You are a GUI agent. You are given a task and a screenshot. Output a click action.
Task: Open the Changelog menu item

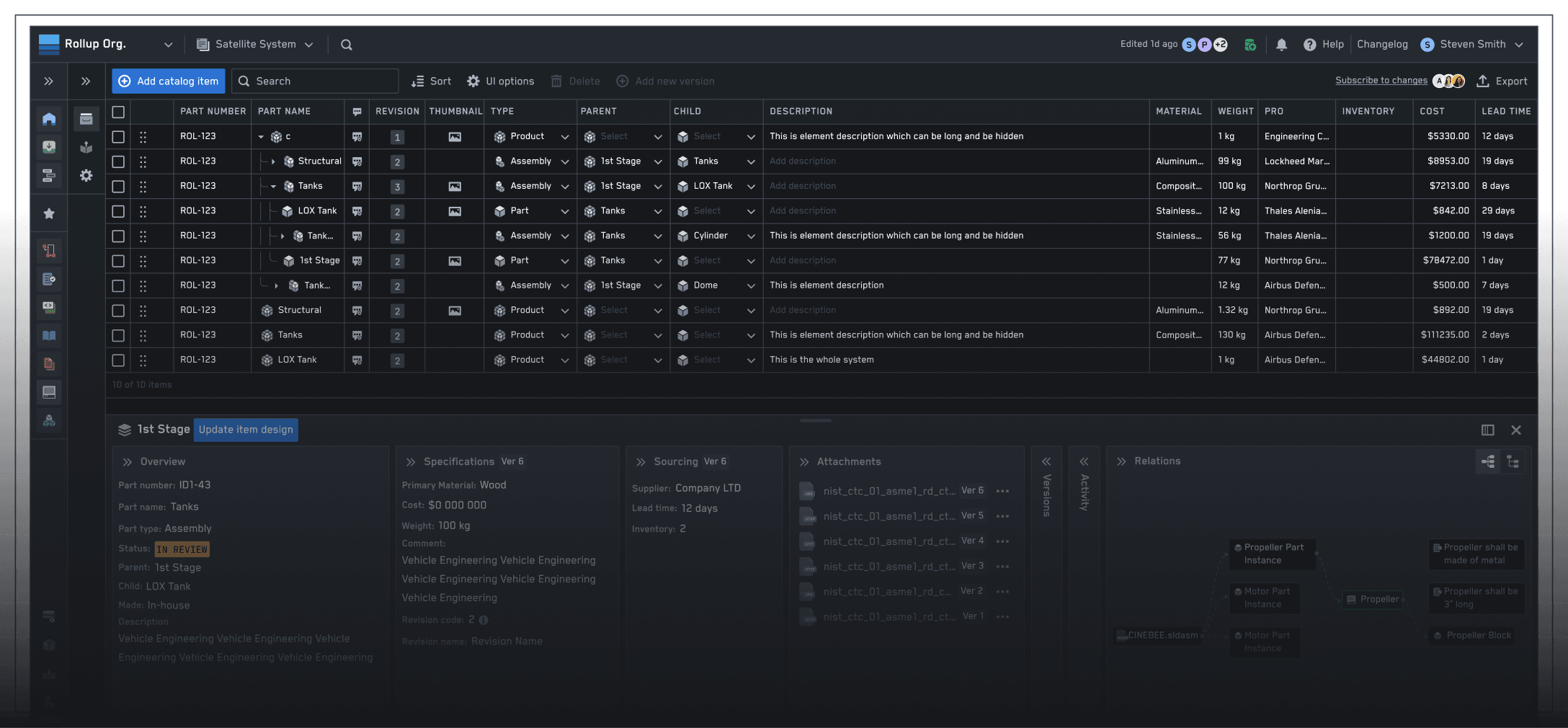pyautogui.click(x=1382, y=45)
